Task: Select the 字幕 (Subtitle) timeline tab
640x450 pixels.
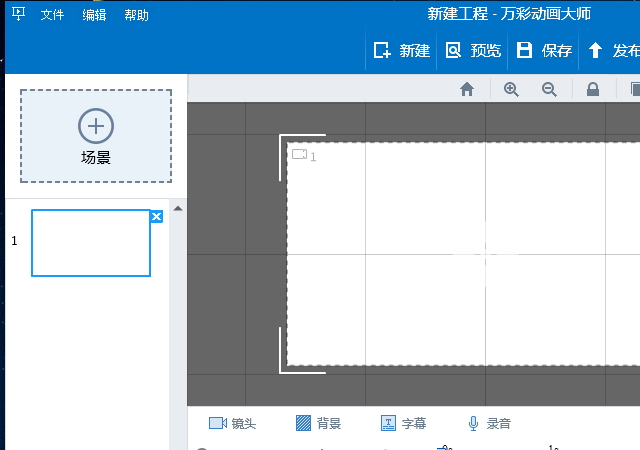Action: 403,423
